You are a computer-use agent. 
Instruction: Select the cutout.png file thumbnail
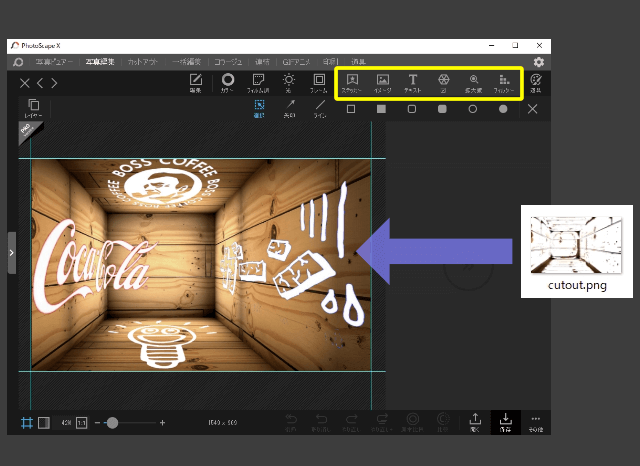pos(576,245)
